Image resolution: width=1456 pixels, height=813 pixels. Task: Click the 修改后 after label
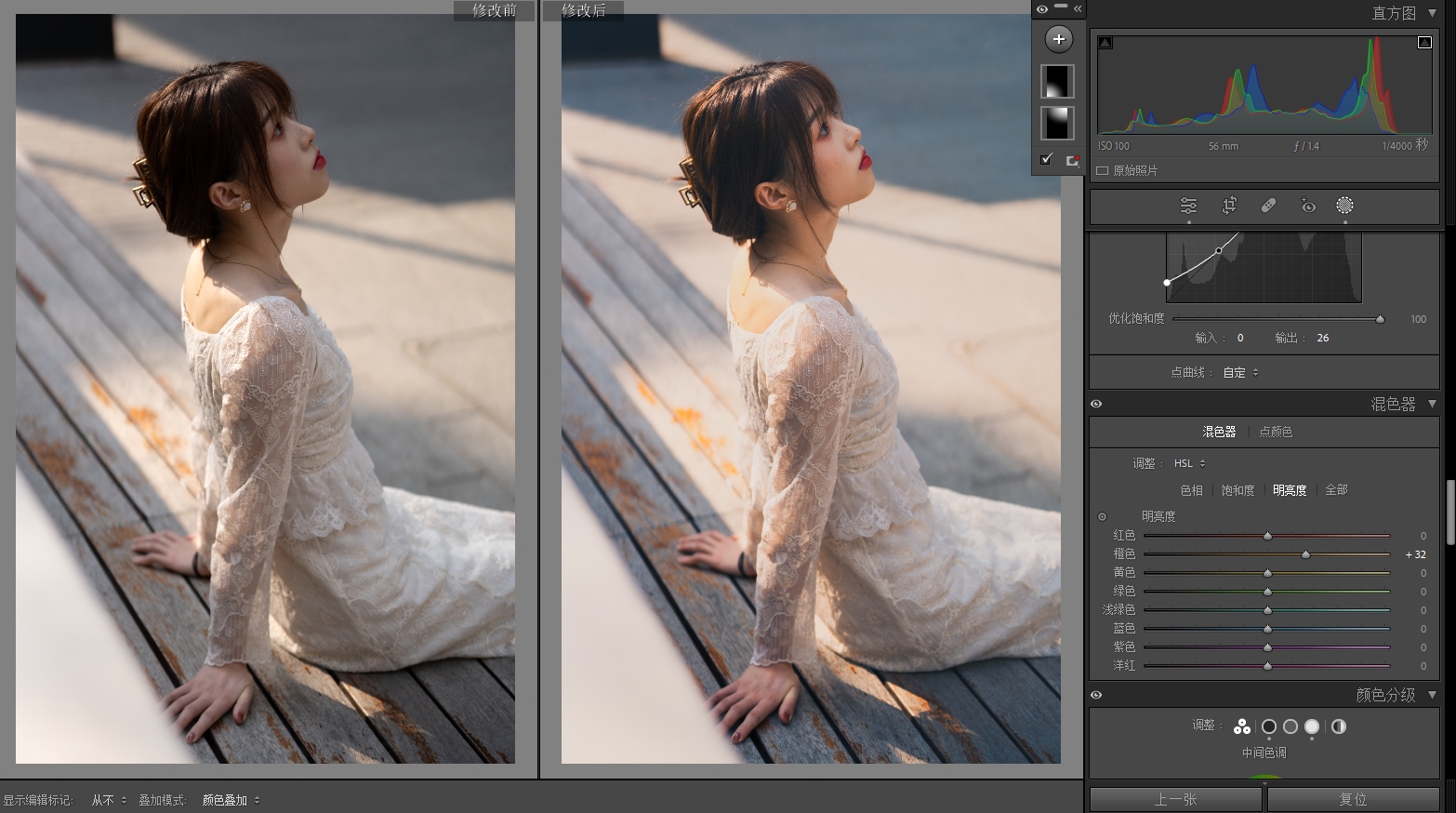(584, 10)
